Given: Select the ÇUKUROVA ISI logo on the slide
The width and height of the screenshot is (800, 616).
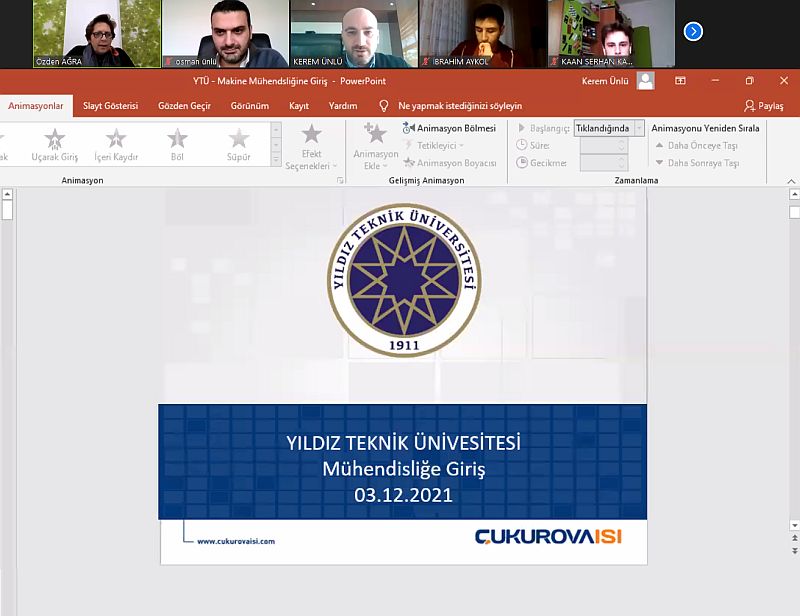Looking at the screenshot, I should tap(548, 537).
